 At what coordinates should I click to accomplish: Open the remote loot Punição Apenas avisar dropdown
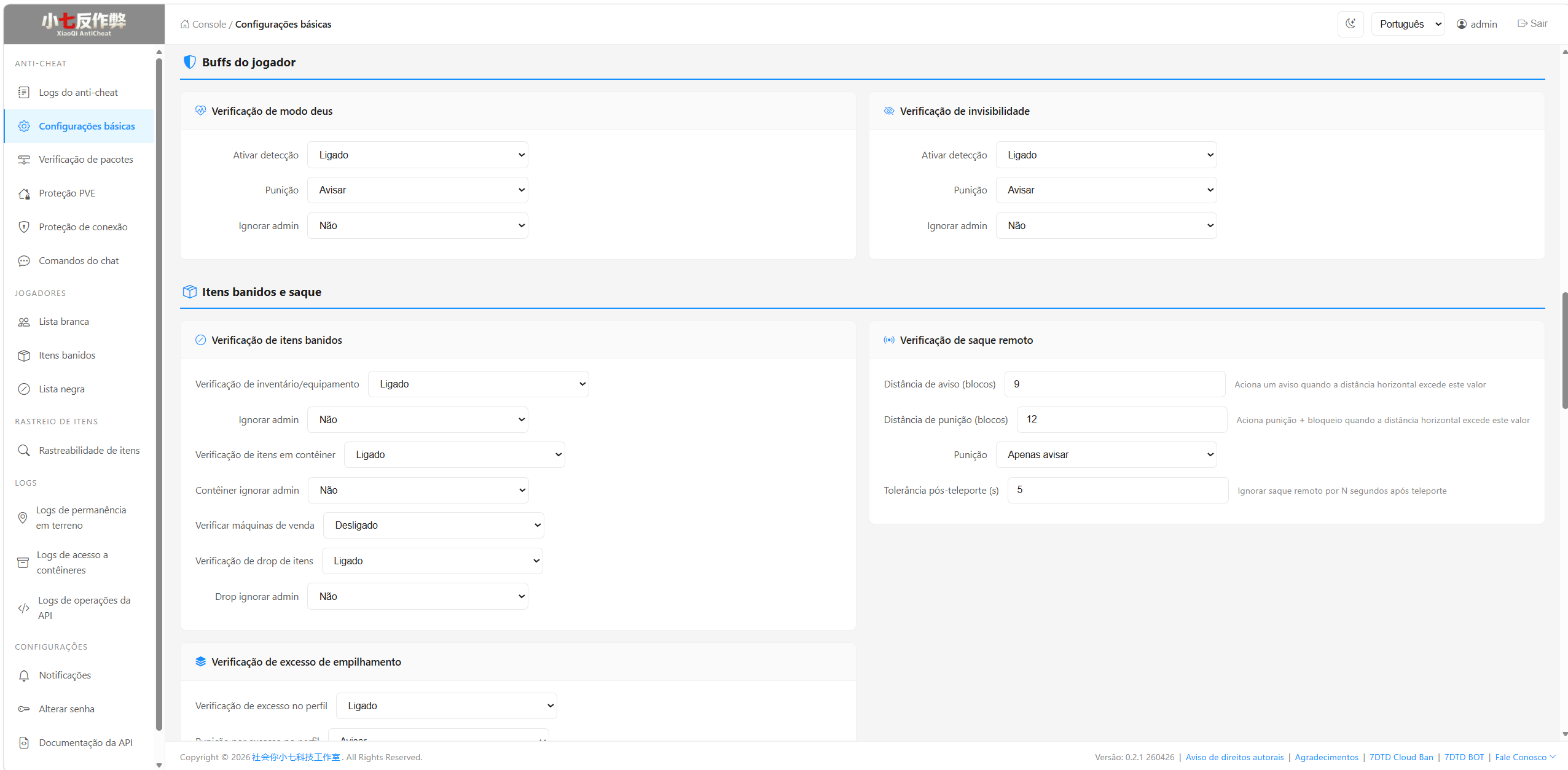tap(1105, 454)
